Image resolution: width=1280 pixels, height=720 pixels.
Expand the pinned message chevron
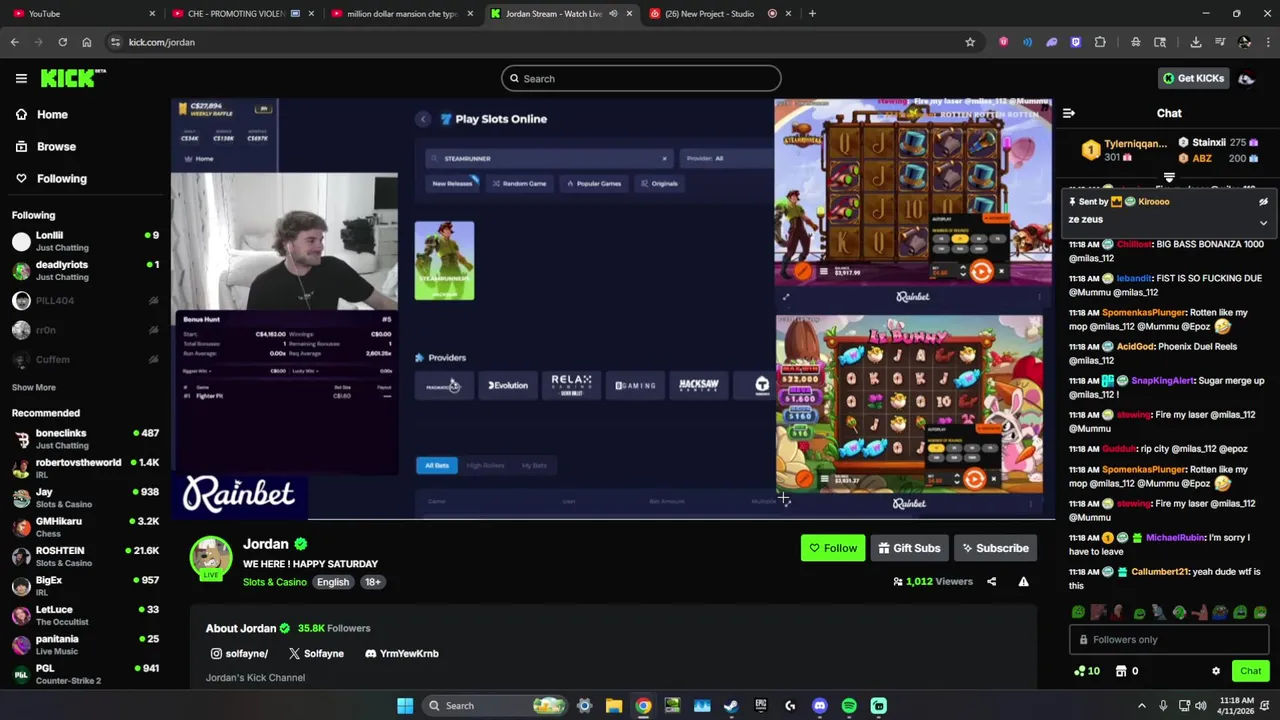click(x=1263, y=223)
